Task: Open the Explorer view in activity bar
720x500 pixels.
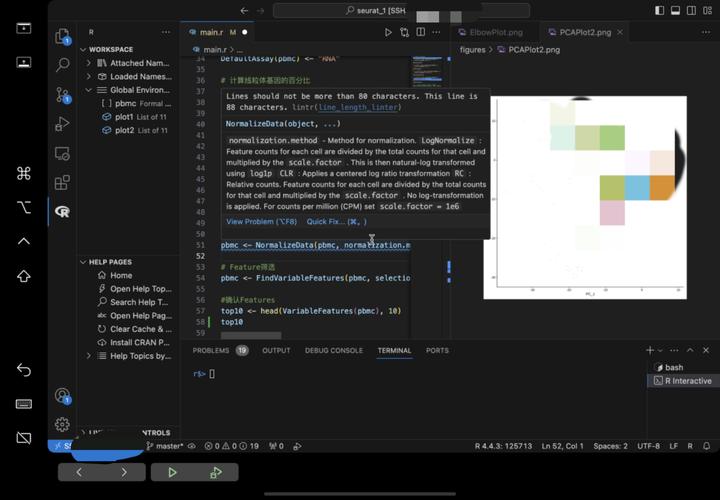Action: 62,36
